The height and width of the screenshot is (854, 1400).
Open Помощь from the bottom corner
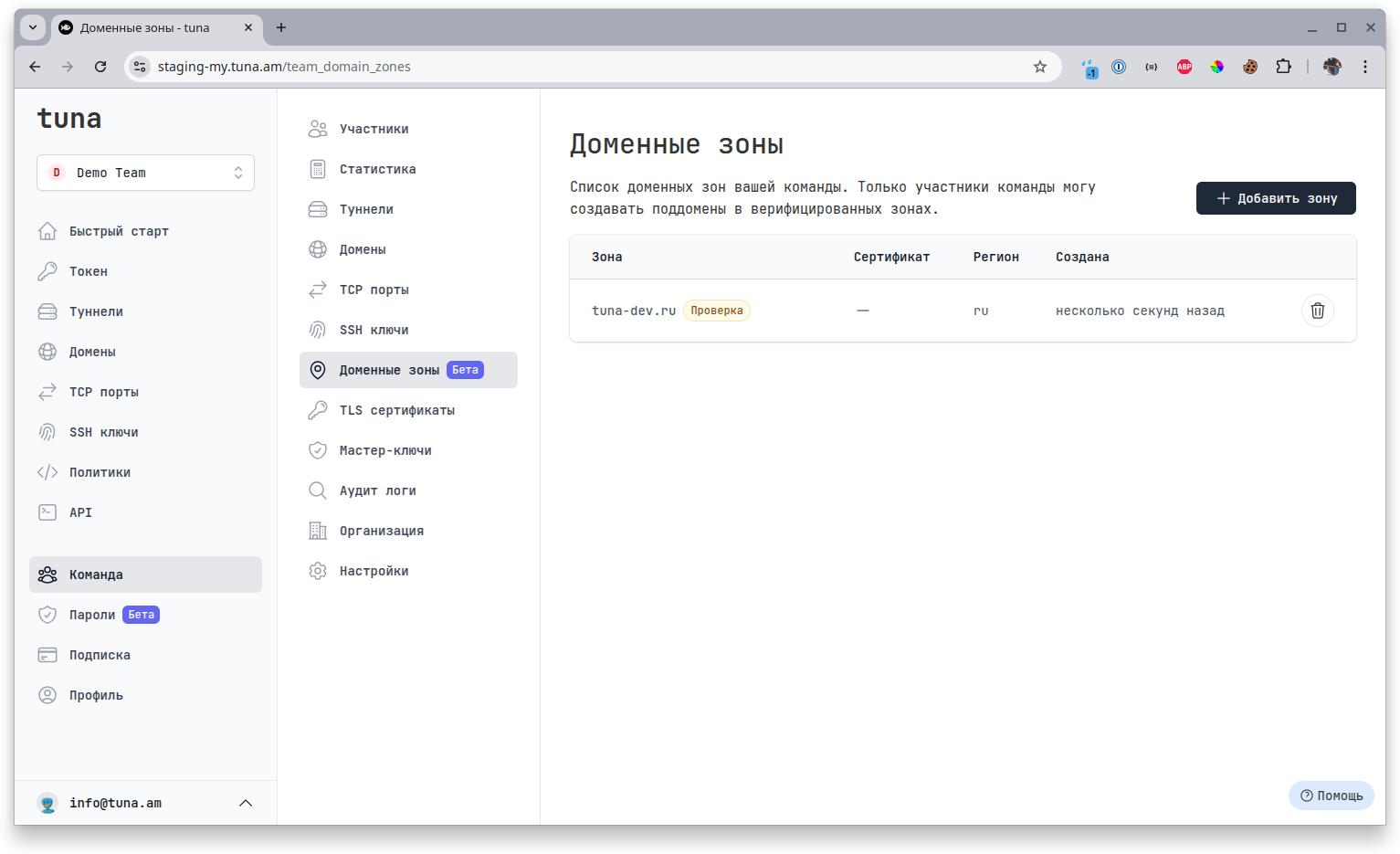coord(1331,796)
